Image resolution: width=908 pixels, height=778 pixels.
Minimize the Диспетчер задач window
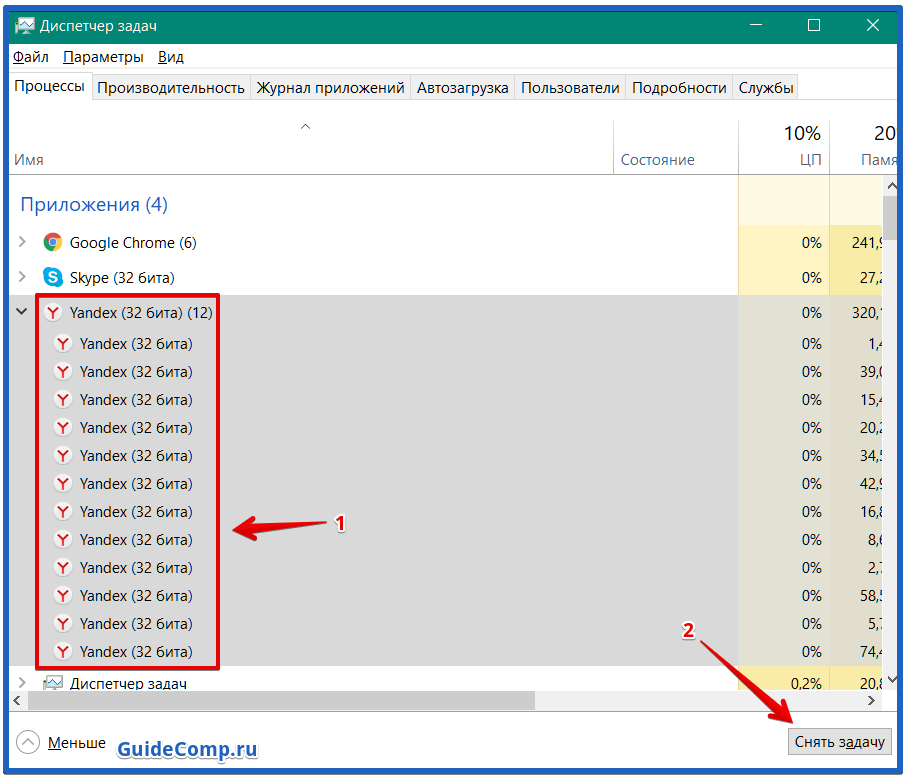click(756, 25)
